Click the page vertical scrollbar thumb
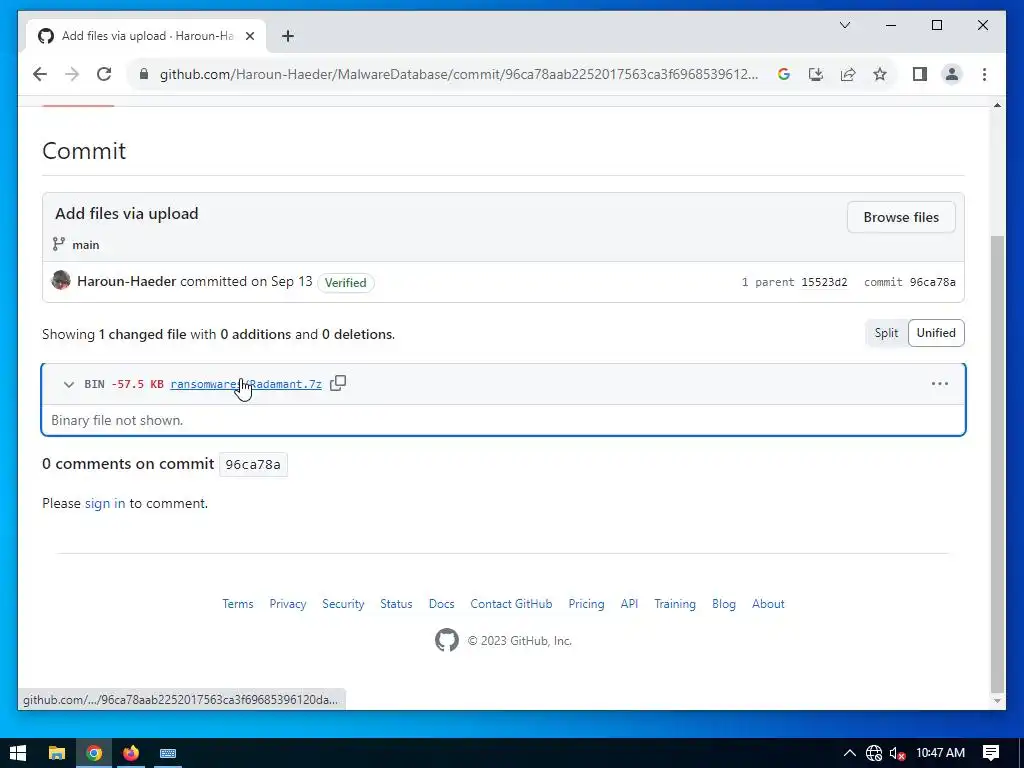The height and width of the screenshot is (768, 1024). click(997, 464)
